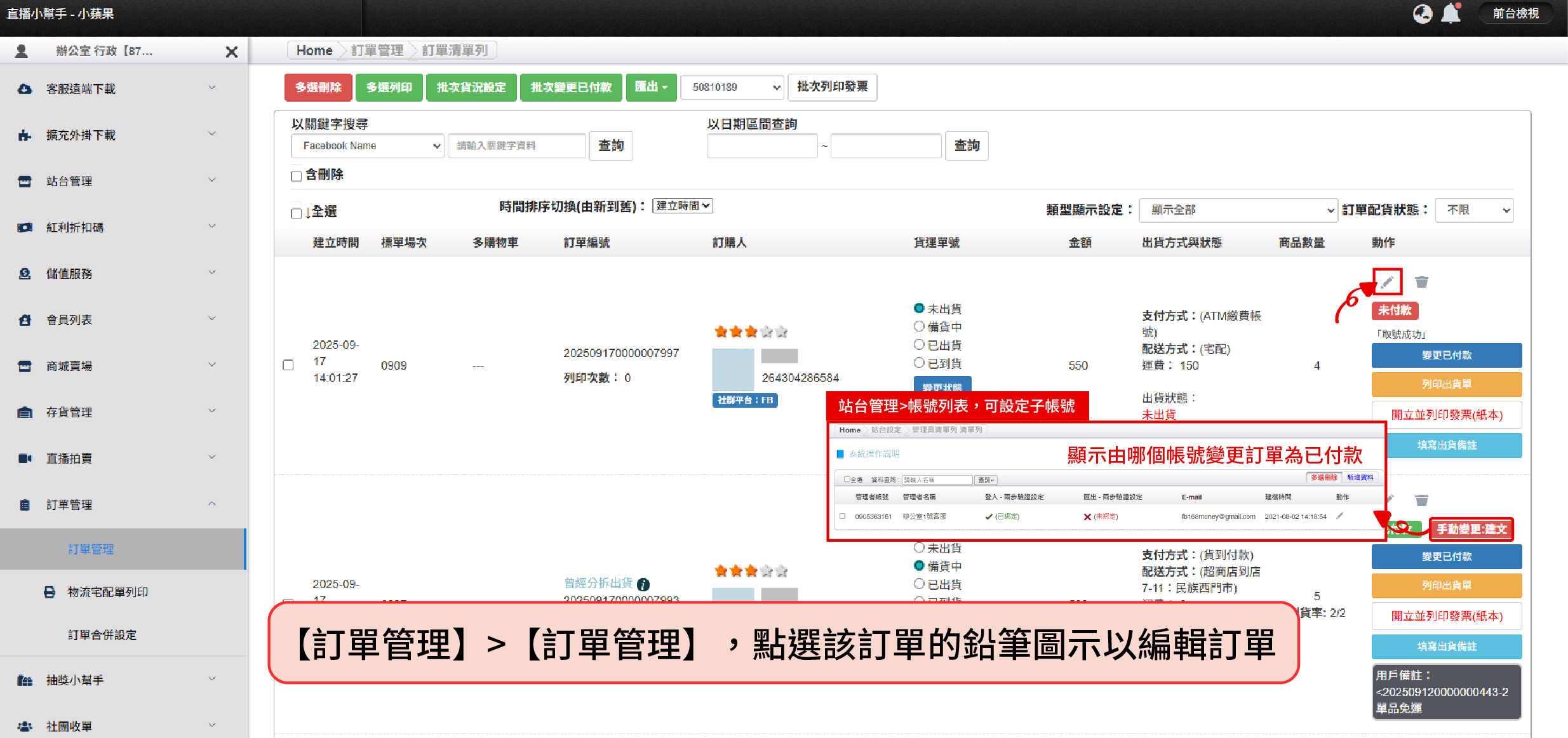1568x738 pixels.
Task: Click the 批次列印發票 button
Action: 832,87
